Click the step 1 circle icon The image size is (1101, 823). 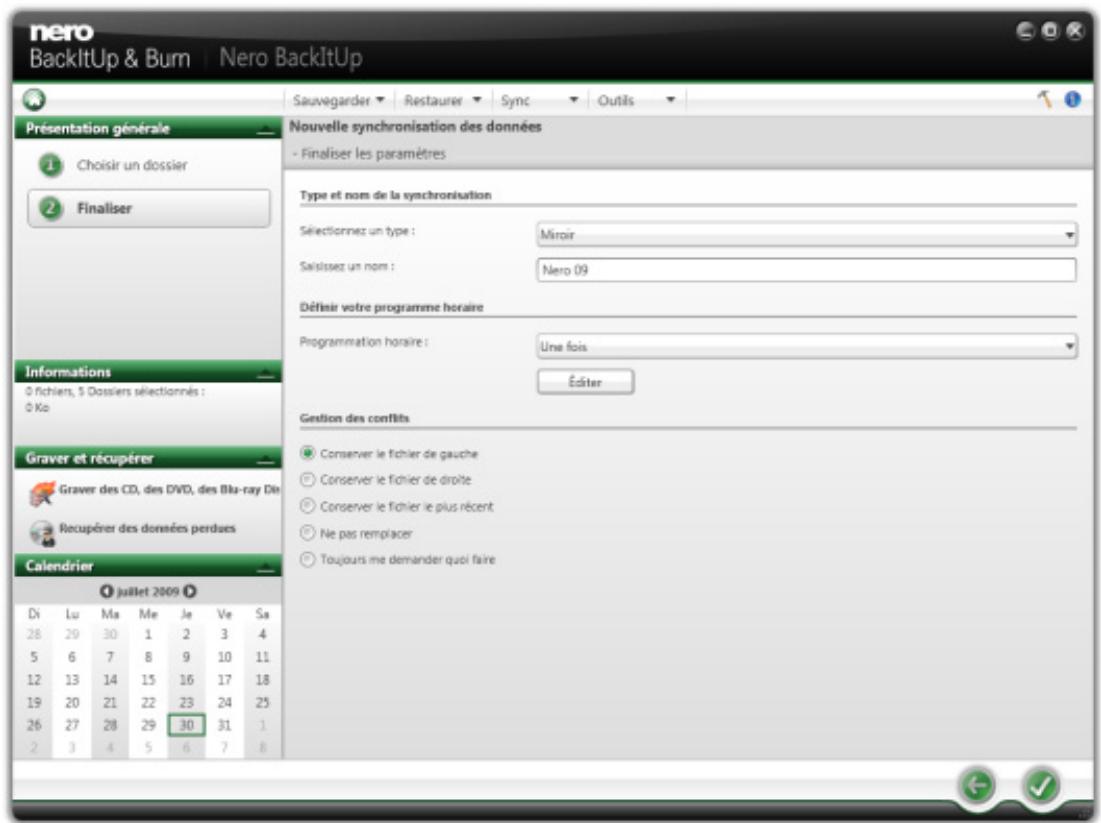coord(51,165)
